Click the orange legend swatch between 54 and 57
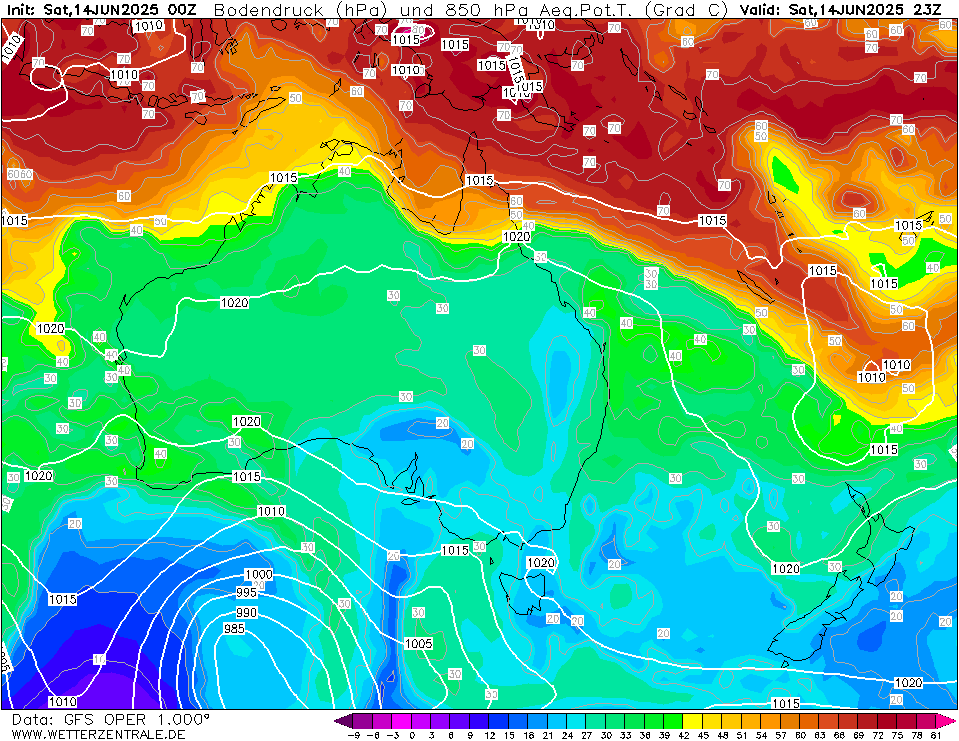Viewport: 959px width, 741px height. (x=770, y=720)
